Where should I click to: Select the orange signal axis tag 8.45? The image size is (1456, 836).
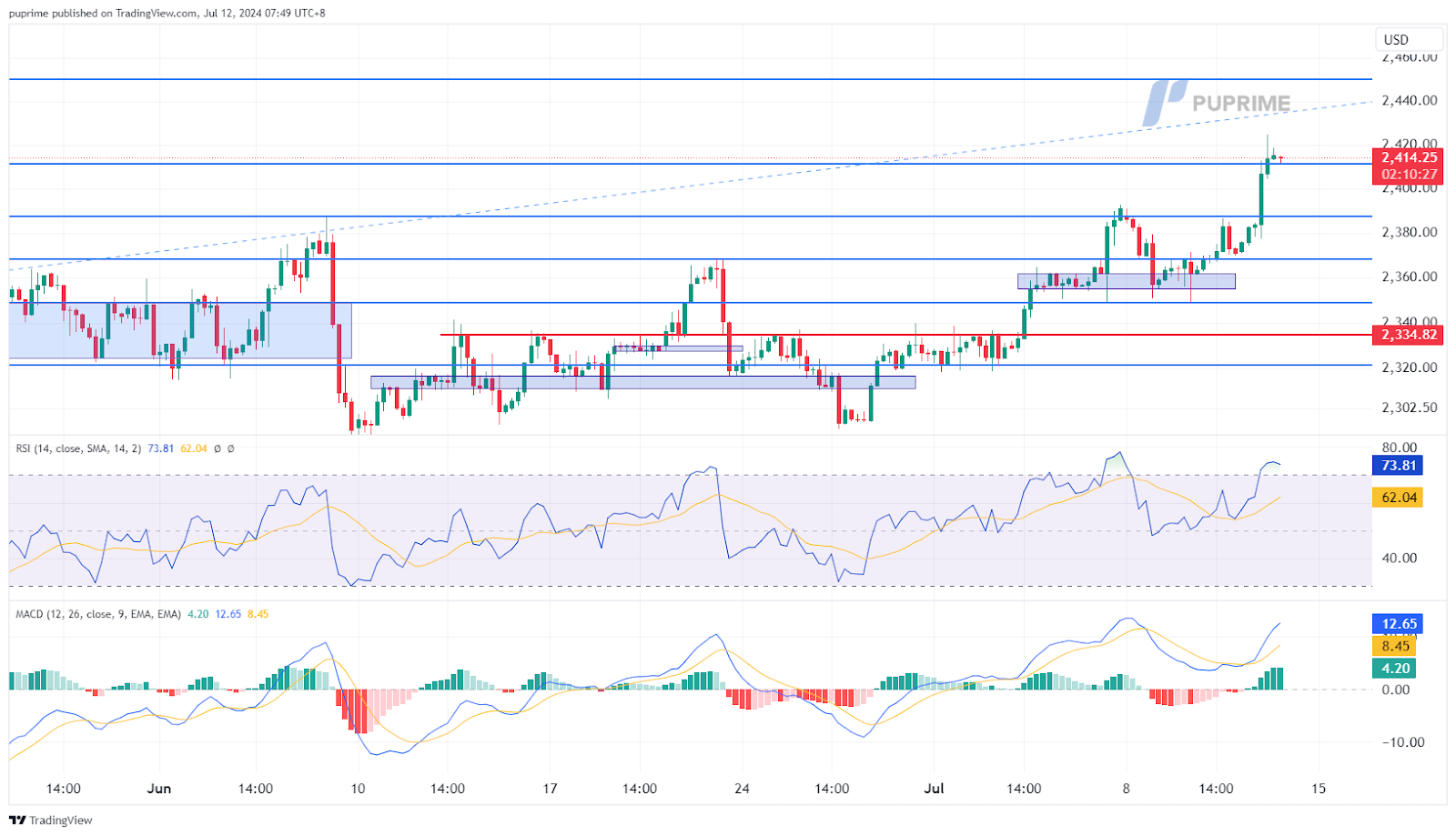tap(1394, 647)
